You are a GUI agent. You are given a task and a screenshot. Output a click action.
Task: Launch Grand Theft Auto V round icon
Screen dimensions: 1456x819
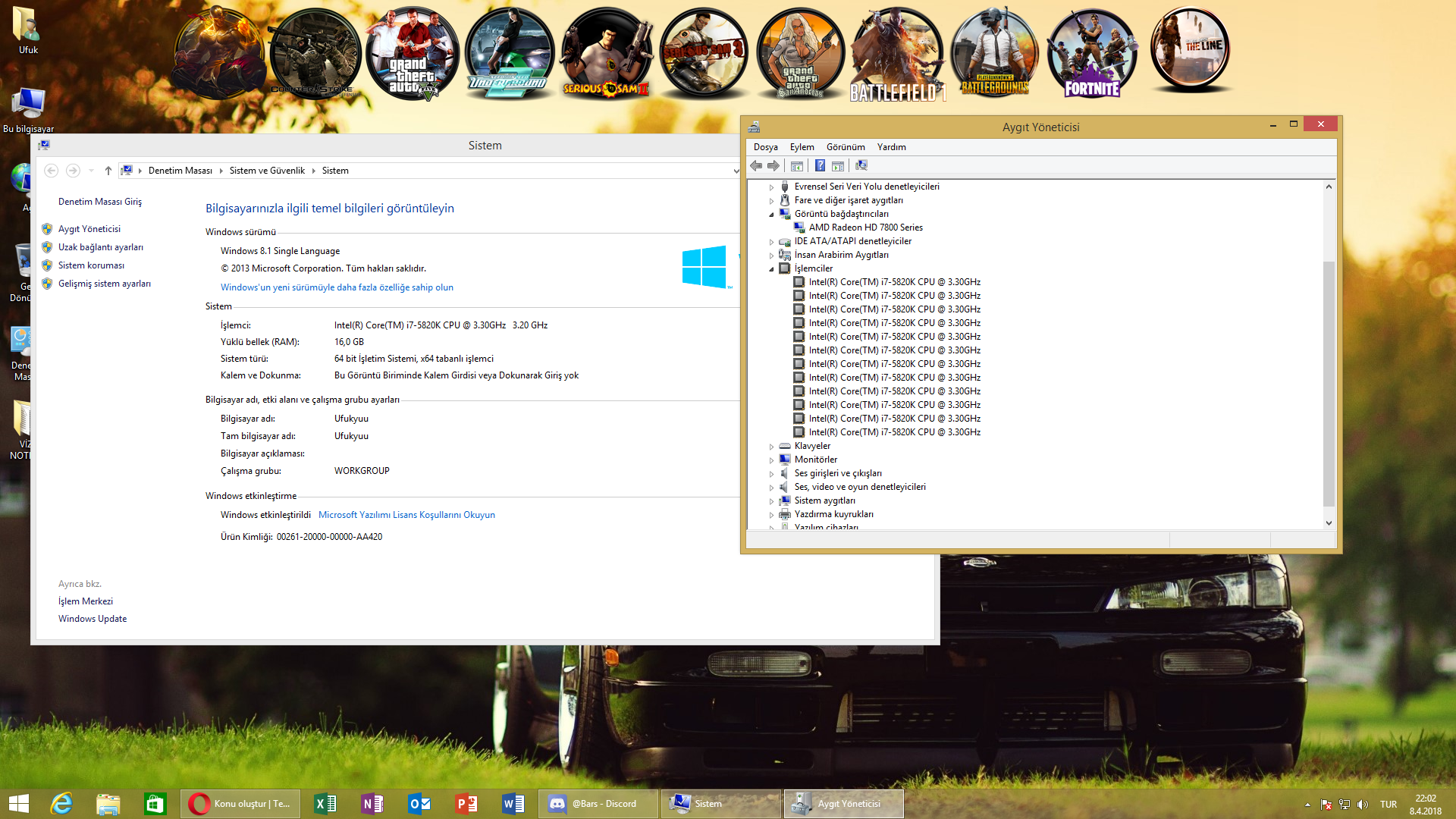pyautogui.click(x=412, y=54)
